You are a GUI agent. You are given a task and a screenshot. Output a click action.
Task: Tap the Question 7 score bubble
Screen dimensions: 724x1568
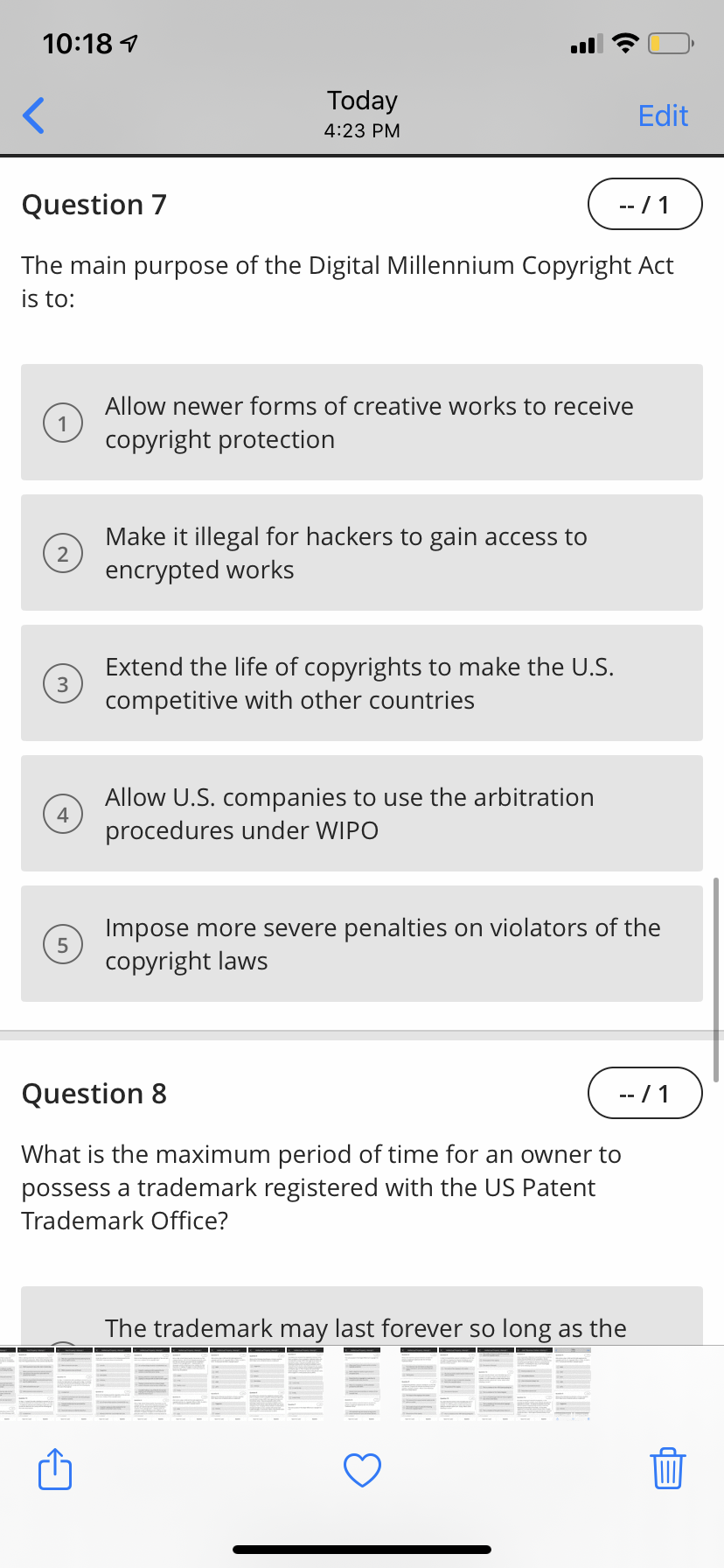(645, 204)
